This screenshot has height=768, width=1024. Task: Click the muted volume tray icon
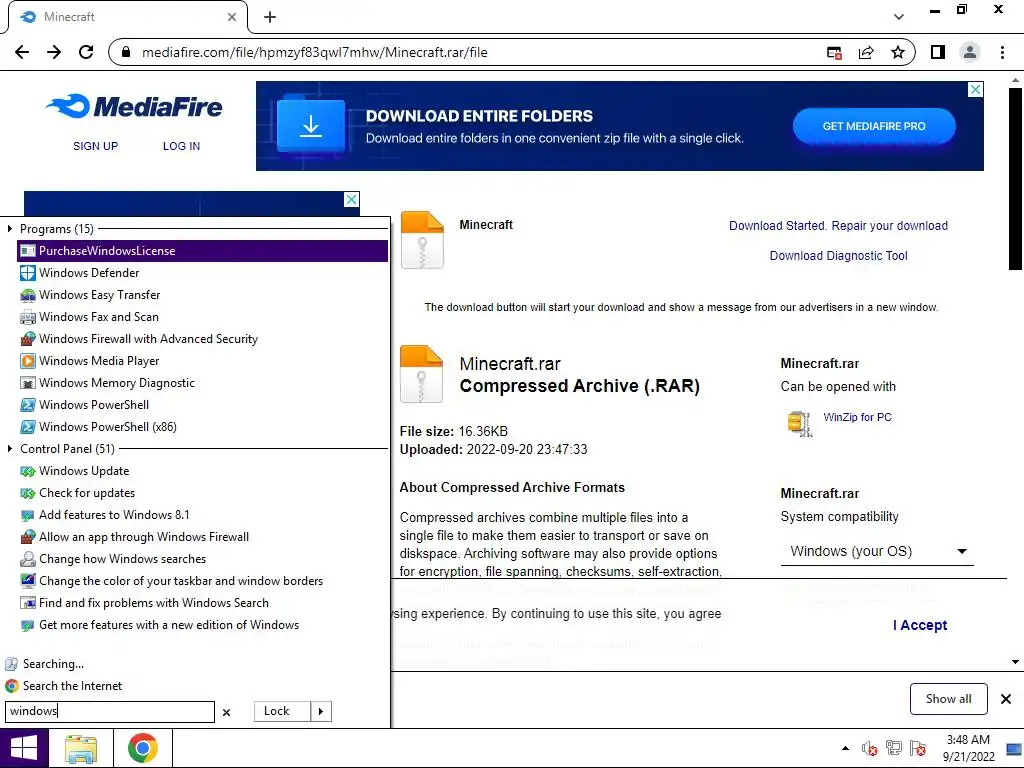(870, 748)
